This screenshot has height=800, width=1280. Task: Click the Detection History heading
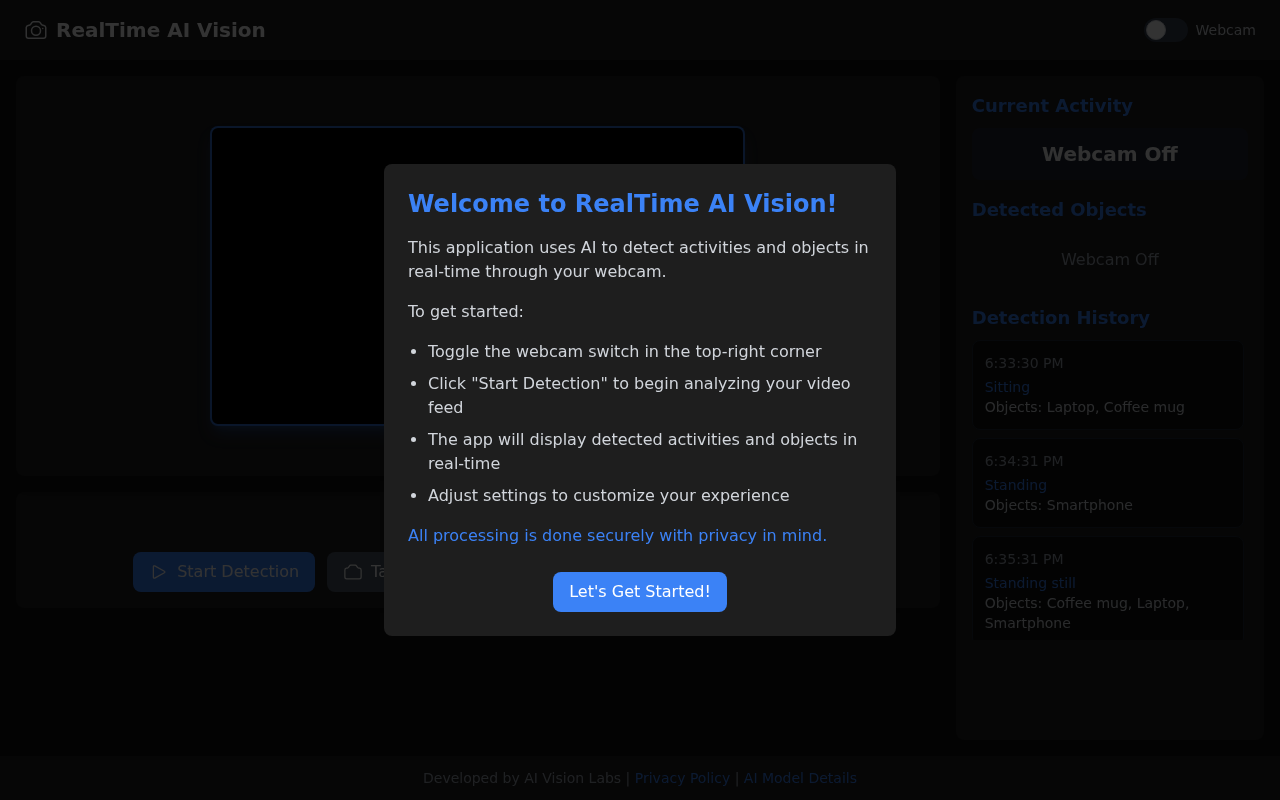pyautogui.click(x=1060, y=318)
